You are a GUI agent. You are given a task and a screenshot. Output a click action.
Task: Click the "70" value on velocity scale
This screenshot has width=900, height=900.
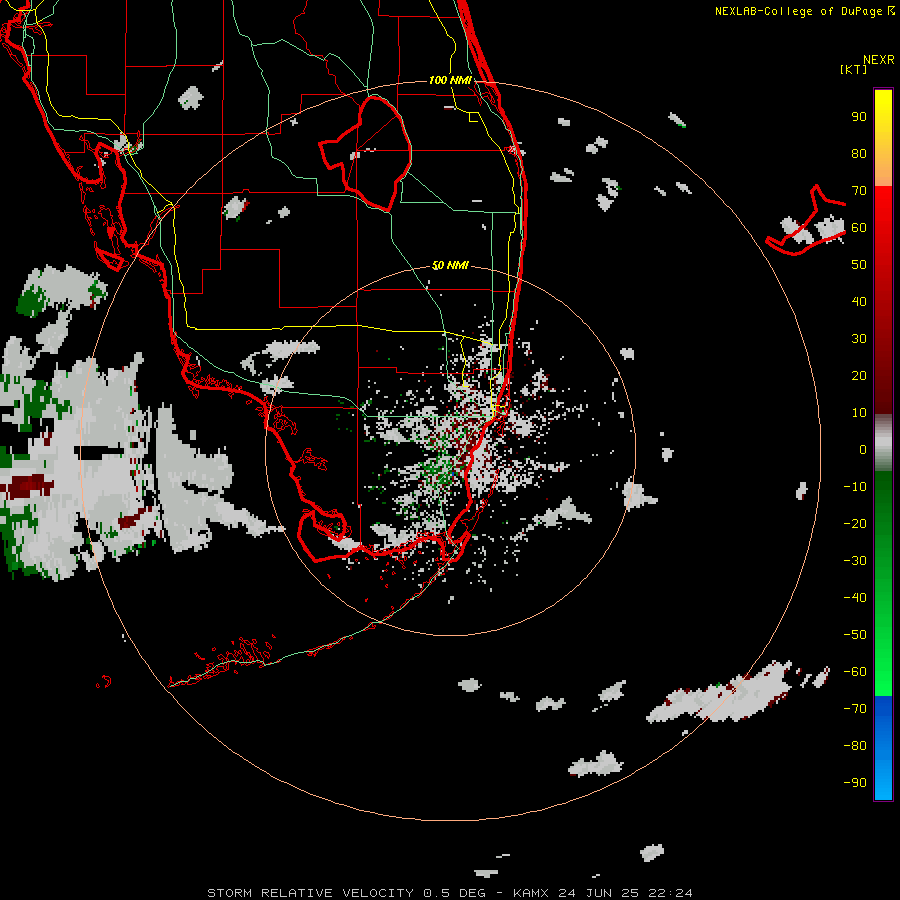coord(859,191)
